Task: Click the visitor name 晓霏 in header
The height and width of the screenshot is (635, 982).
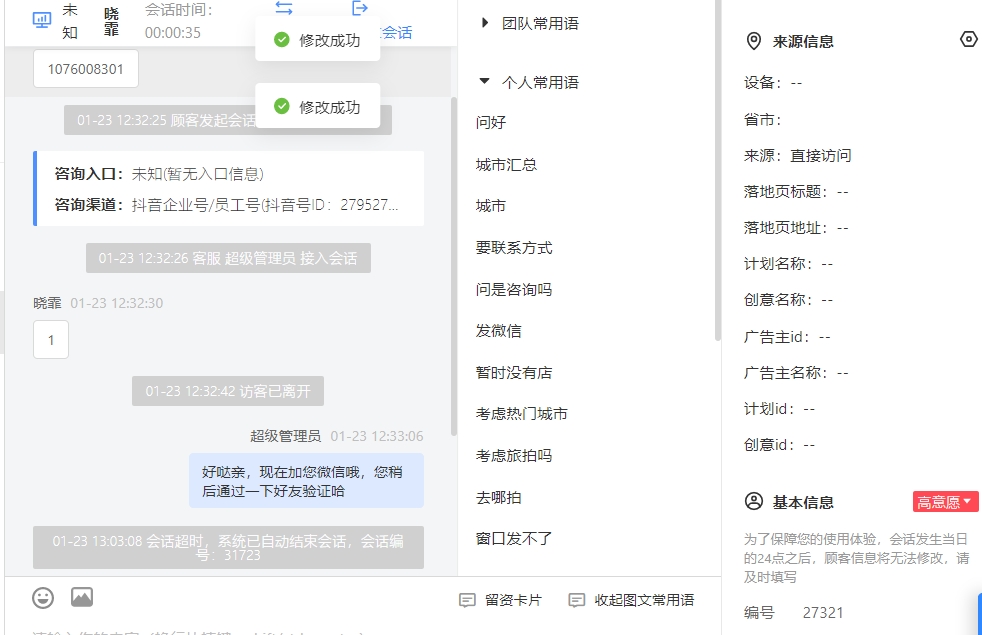Action: pyautogui.click(x=111, y=21)
